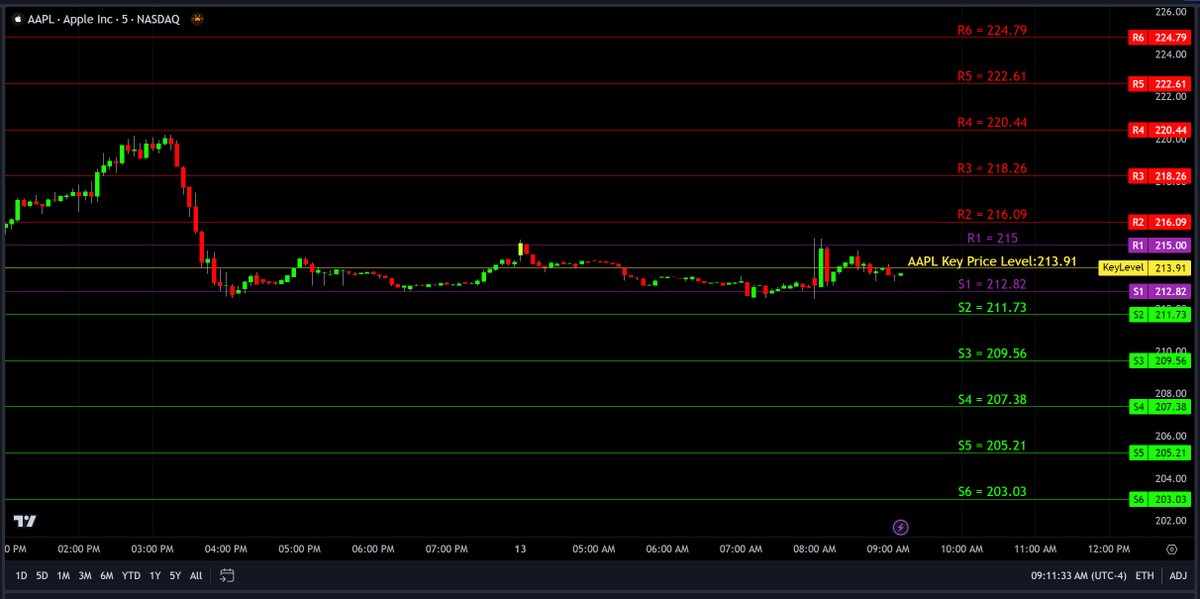The image size is (1200, 599).
Task: Toggle ETH extended trading hours mode
Action: pyautogui.click(x=1144, y=576)
